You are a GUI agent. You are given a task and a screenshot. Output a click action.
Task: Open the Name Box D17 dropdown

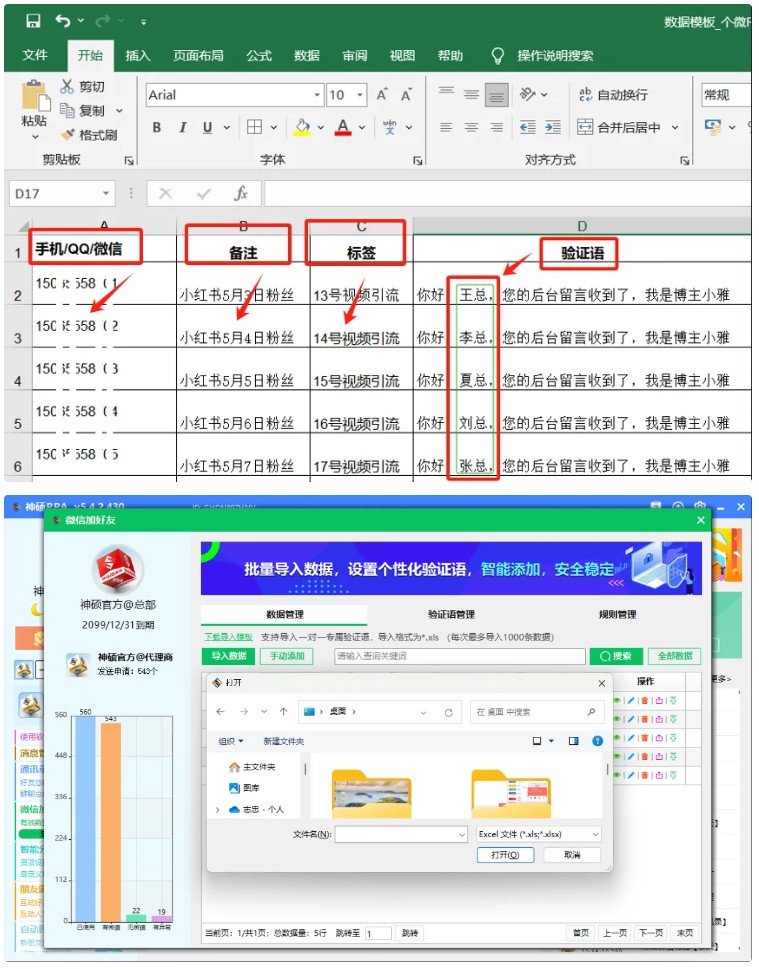pyautogui.click(x=106, y=193)
